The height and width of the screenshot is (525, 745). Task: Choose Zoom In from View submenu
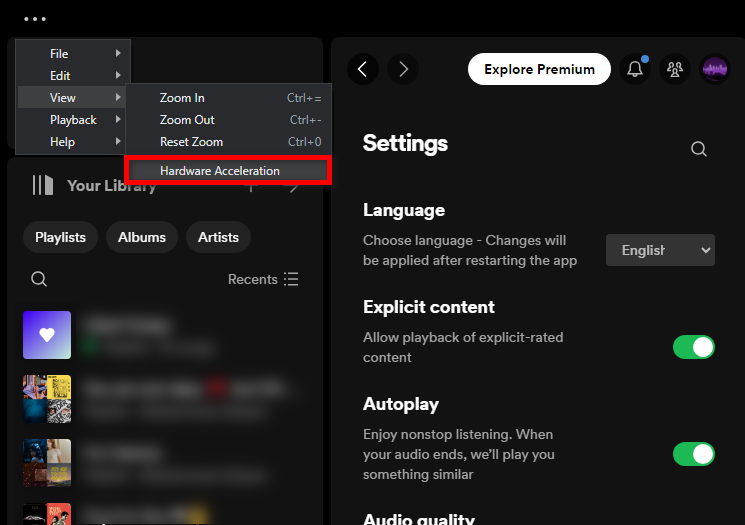click(229, 98)
